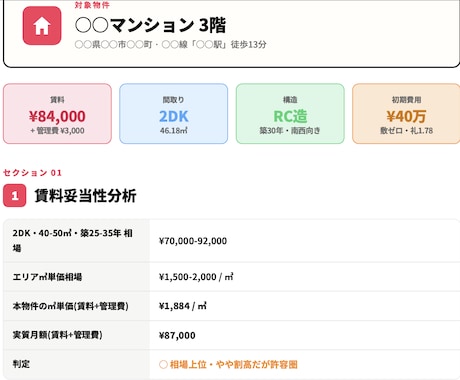Image resolution: width=460 pixels, height=380 pixels.
Task: Click the ○○マンション 3階 title
Action: tap(151, 25)
